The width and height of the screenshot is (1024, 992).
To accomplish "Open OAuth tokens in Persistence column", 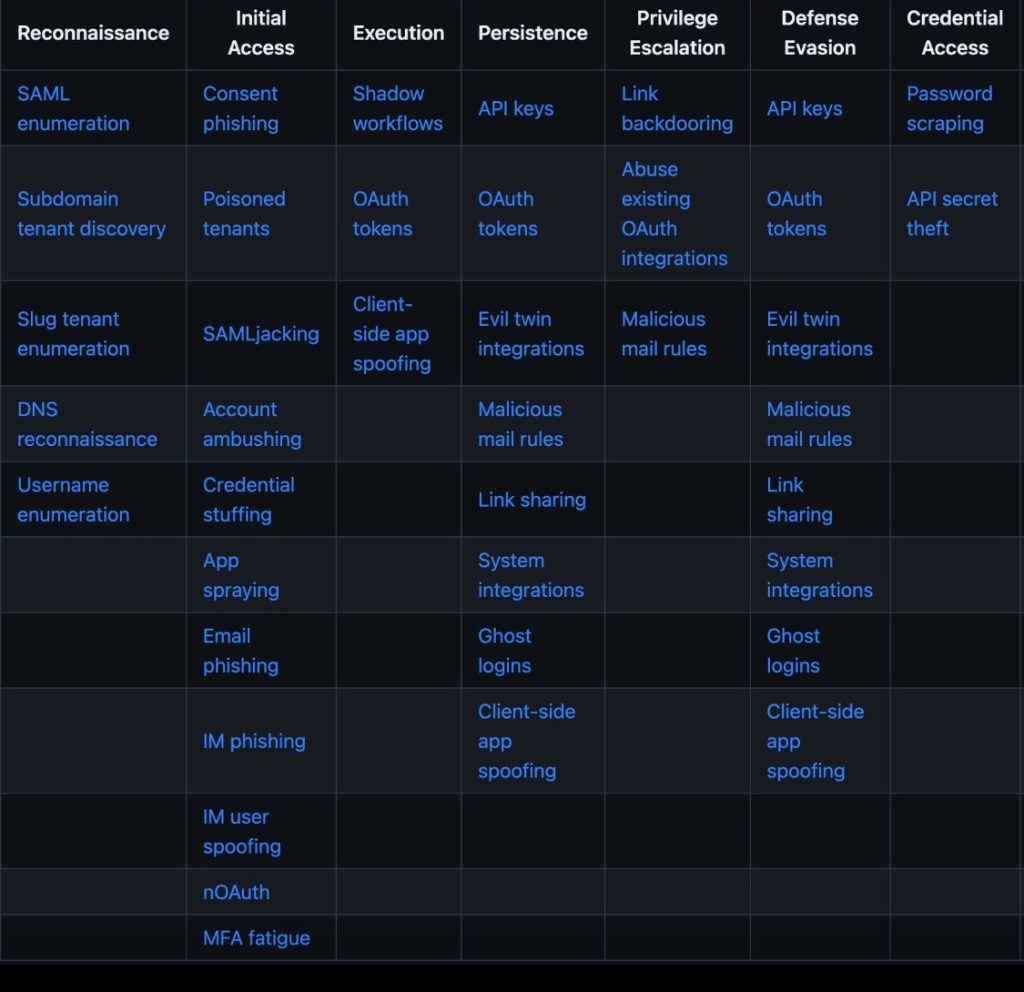I will pyautogui.click(x=507, y=214).
